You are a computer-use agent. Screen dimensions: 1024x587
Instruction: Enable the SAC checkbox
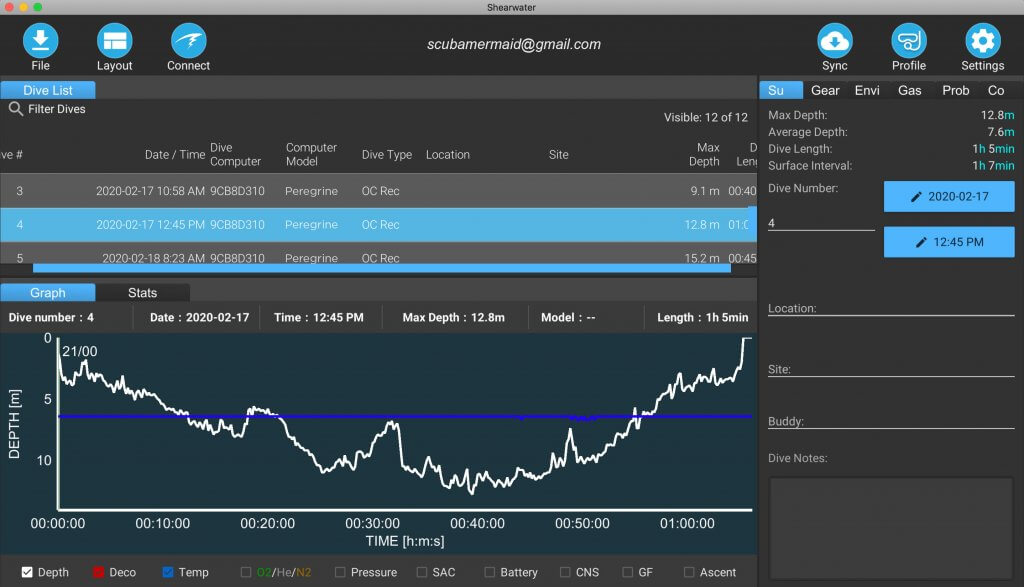point(422,572)
